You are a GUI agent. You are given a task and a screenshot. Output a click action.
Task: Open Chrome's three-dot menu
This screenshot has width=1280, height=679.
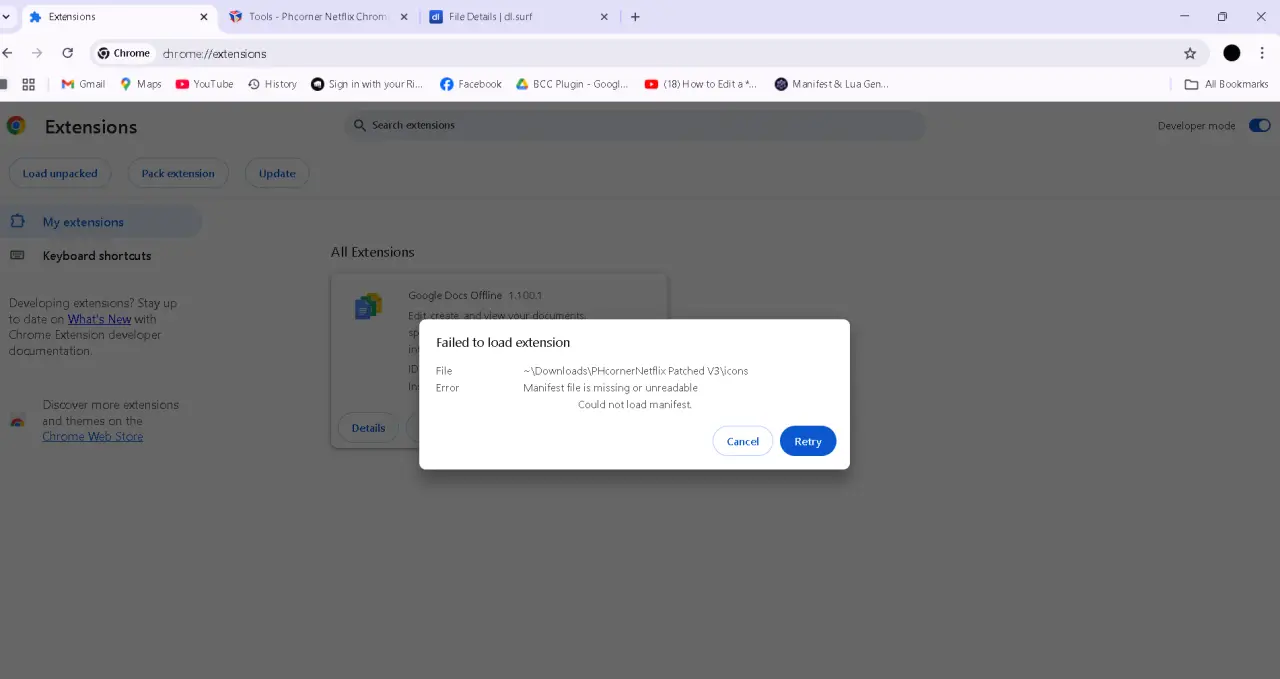click(x=1263, y=53)
